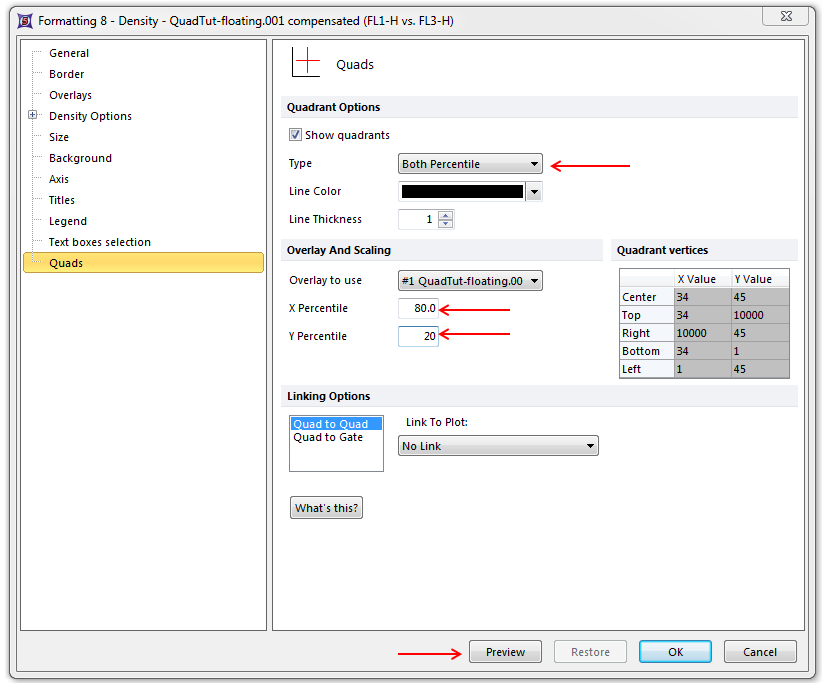Viewport: 822px width, 685px height.
Task: Open the Overlay to use dropdown
Action: click(x=470, y=281)
